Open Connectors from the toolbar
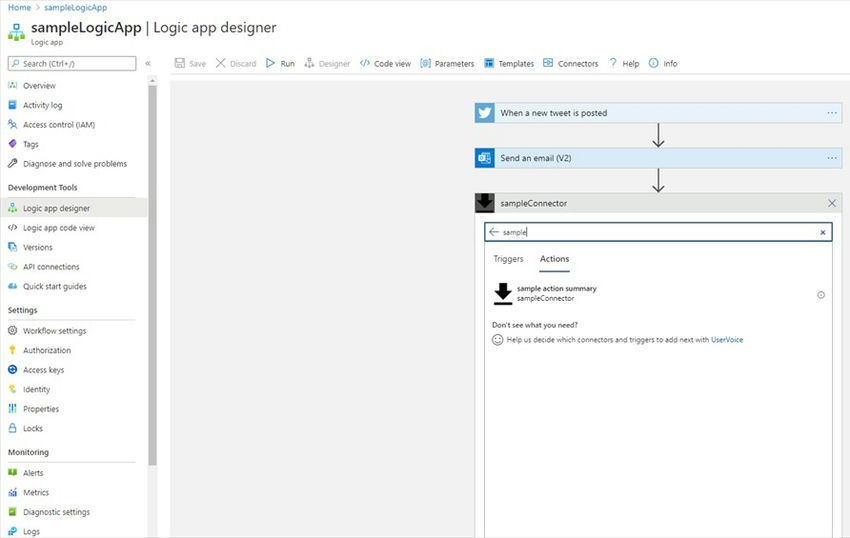Image resolution: width=850 pixels, height=538 pixels. [570, 63]
